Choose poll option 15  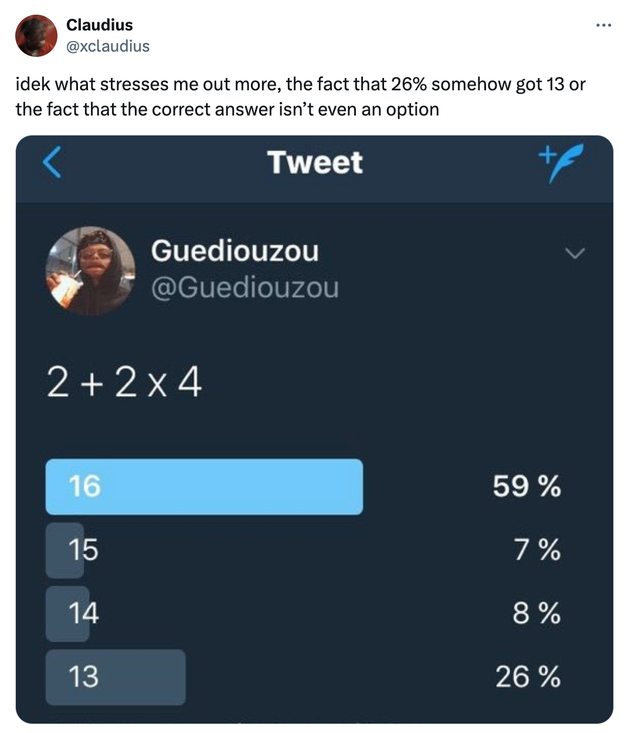point(84,549)
